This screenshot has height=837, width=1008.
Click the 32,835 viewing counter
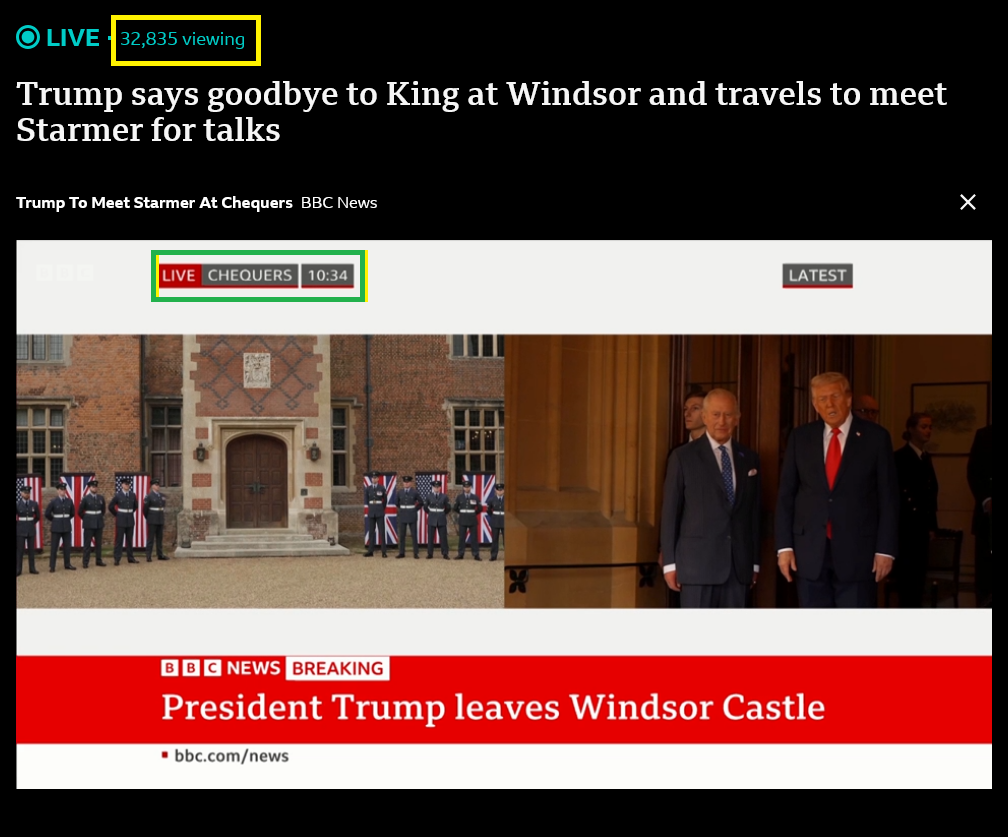pyautogui.click(x=183, y=39)
